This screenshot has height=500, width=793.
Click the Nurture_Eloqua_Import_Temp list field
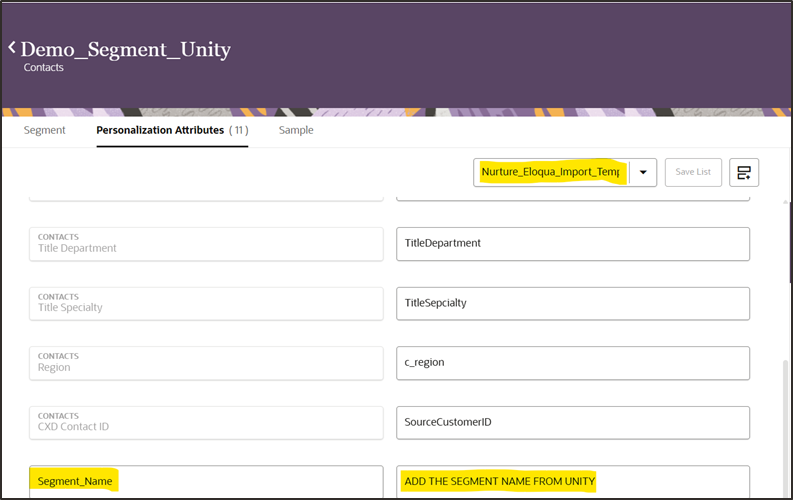pyautogui.click(x=551, y=172)
